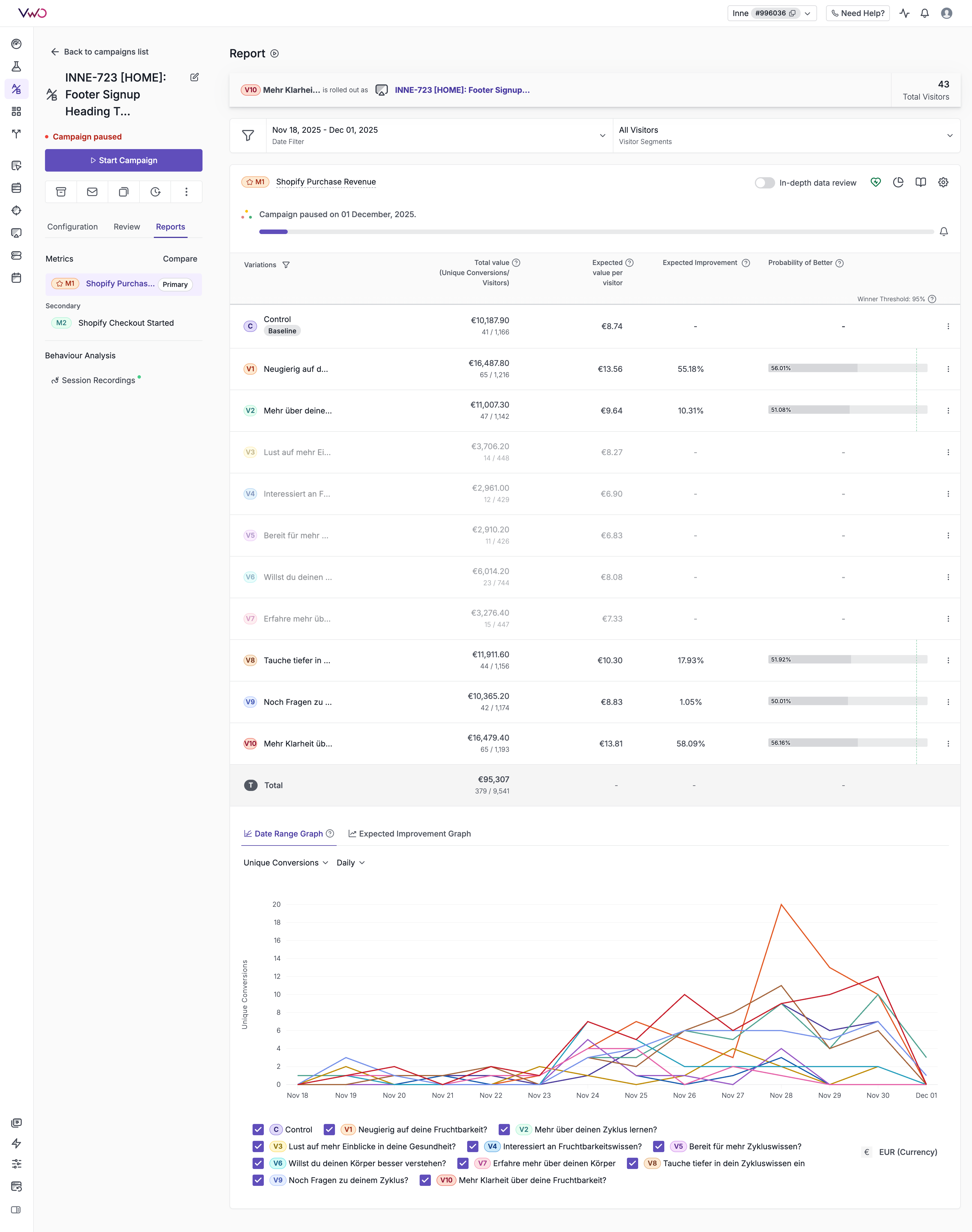Click the email report envelope icon
This screenshot has width=972, height=1232.
coord(92,192)
